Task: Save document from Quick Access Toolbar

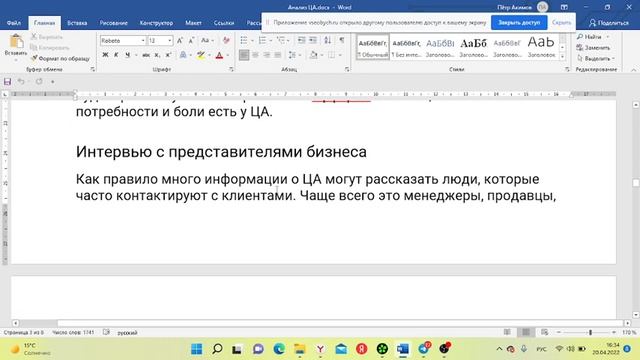Action: [7, 82]
